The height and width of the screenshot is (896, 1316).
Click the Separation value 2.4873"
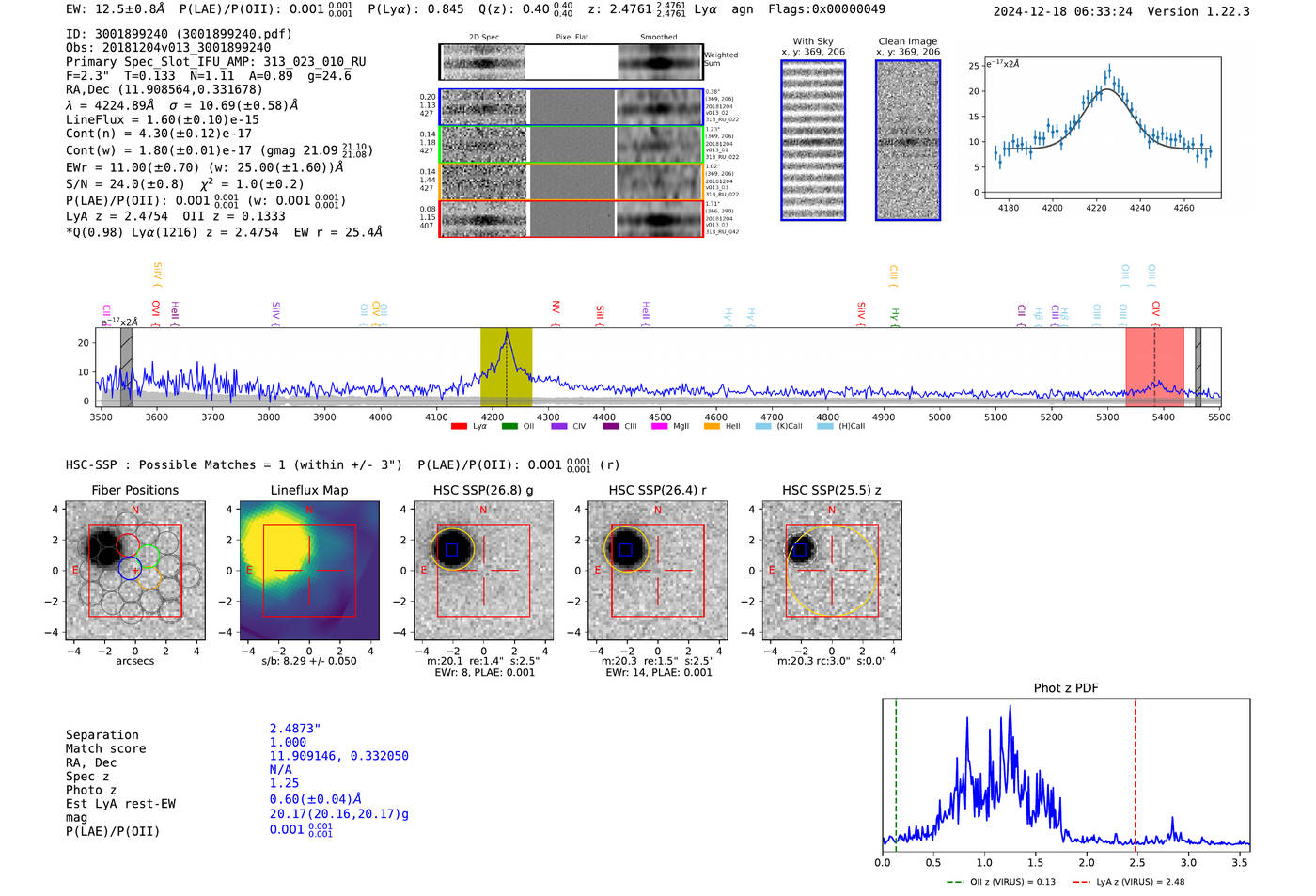pyautogui.click(x=295, y=729)
